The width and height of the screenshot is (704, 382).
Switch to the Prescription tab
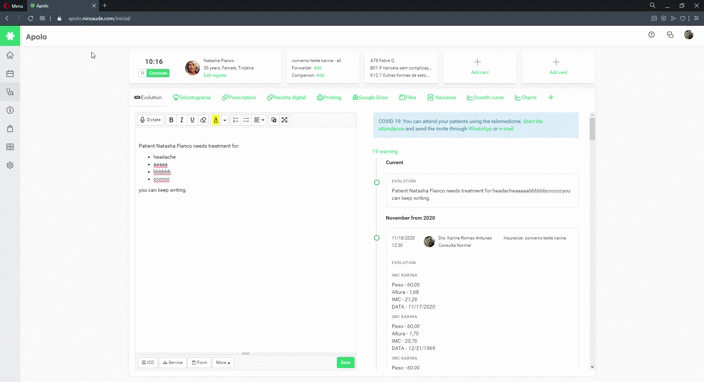click(x=239, y=97)
